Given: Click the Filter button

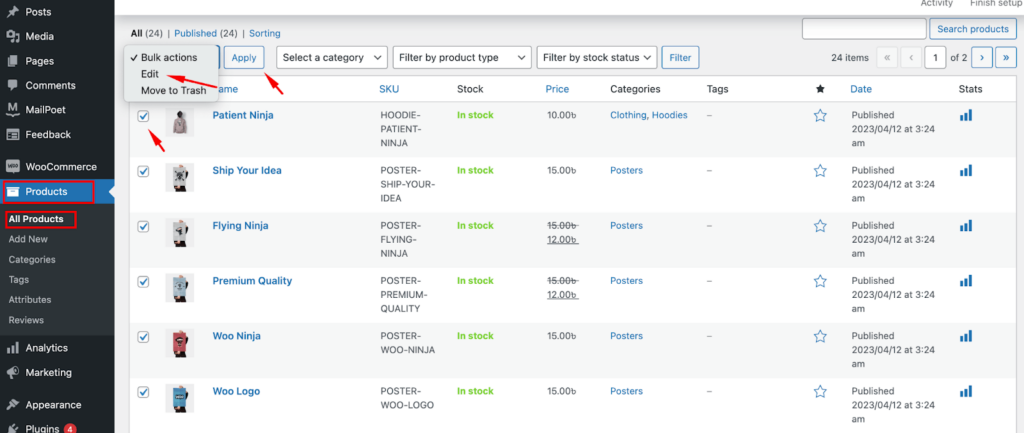Looking at the screenshot, I should [680, 57].
